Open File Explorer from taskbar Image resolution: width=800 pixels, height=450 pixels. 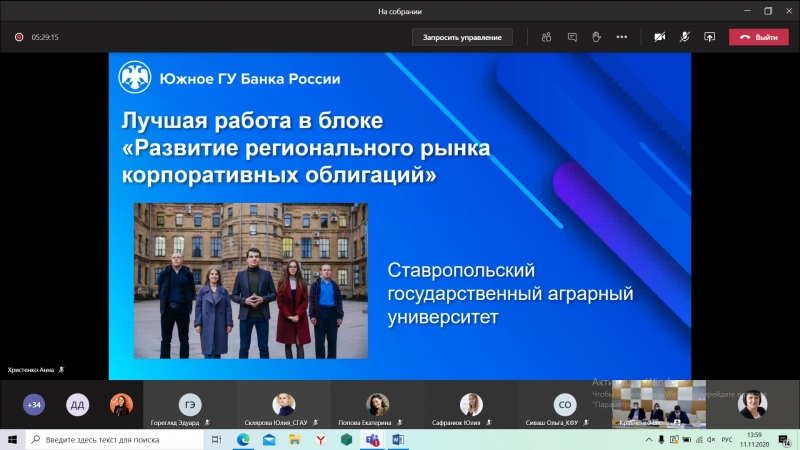point(294,439)
